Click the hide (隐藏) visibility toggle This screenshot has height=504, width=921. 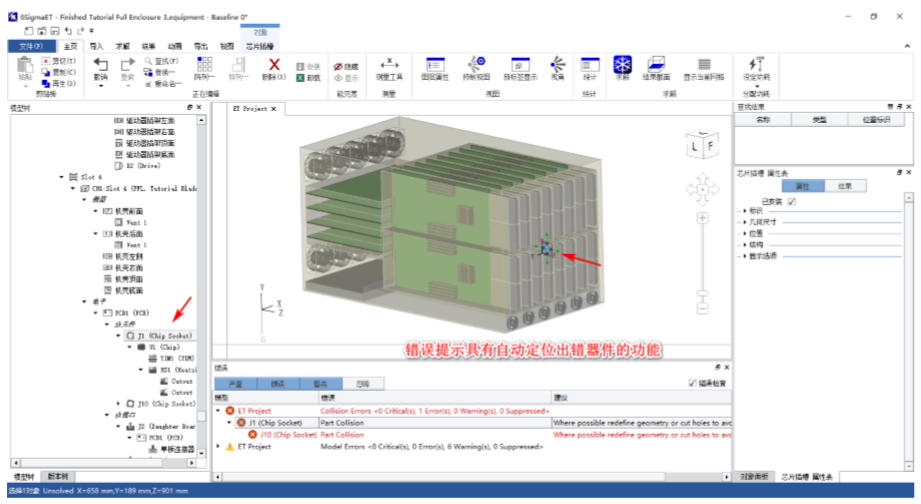point(345,66)
